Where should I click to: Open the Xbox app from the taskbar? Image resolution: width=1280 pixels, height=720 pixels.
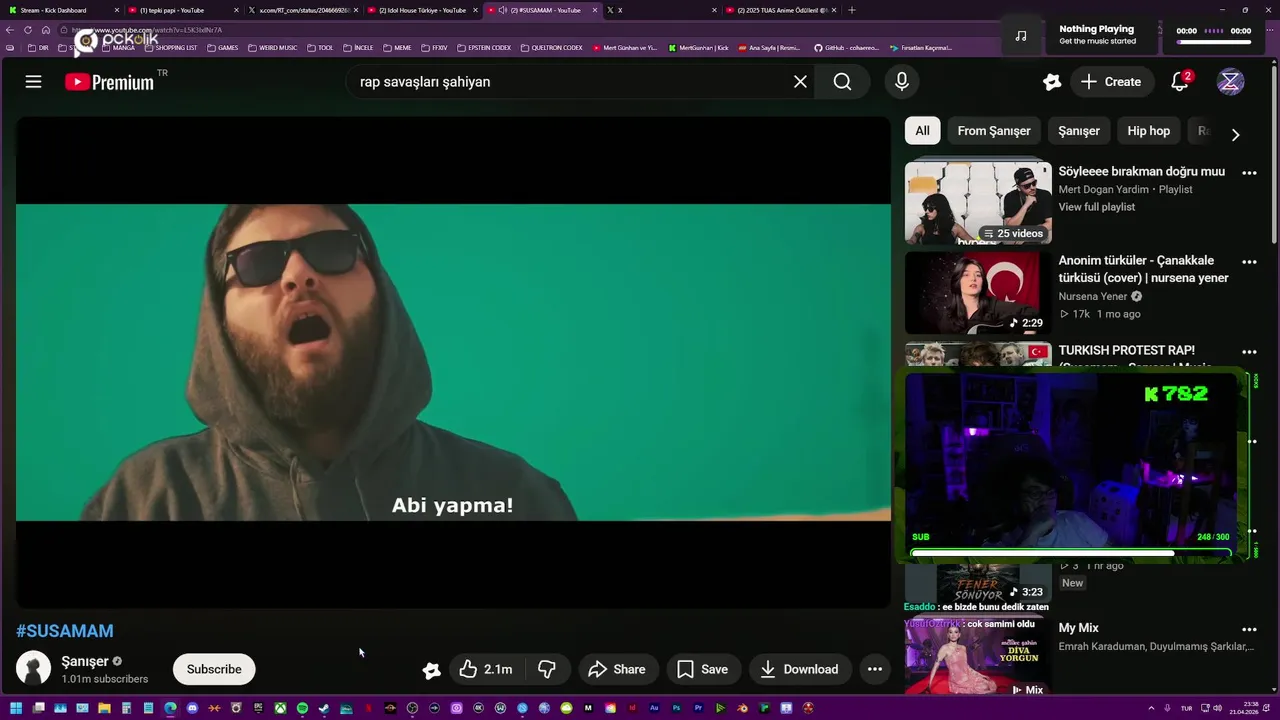280,708
